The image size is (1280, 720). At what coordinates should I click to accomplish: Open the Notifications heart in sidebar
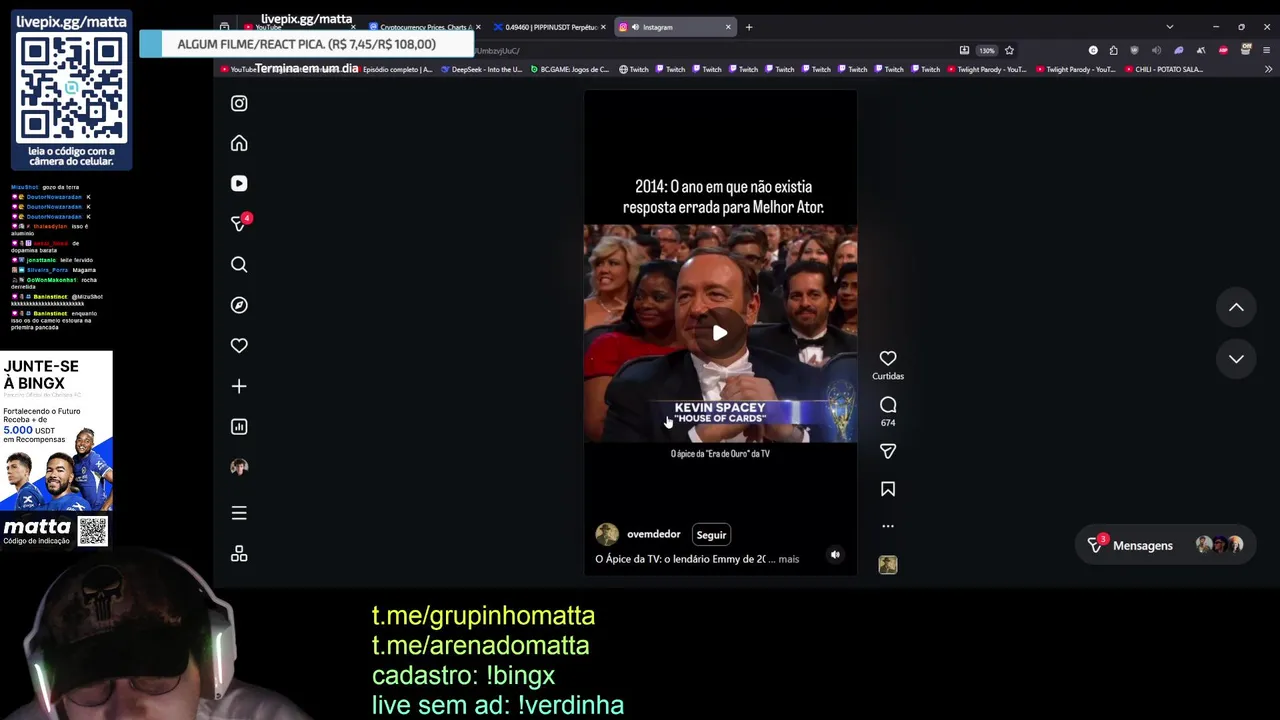pos(239,345)
